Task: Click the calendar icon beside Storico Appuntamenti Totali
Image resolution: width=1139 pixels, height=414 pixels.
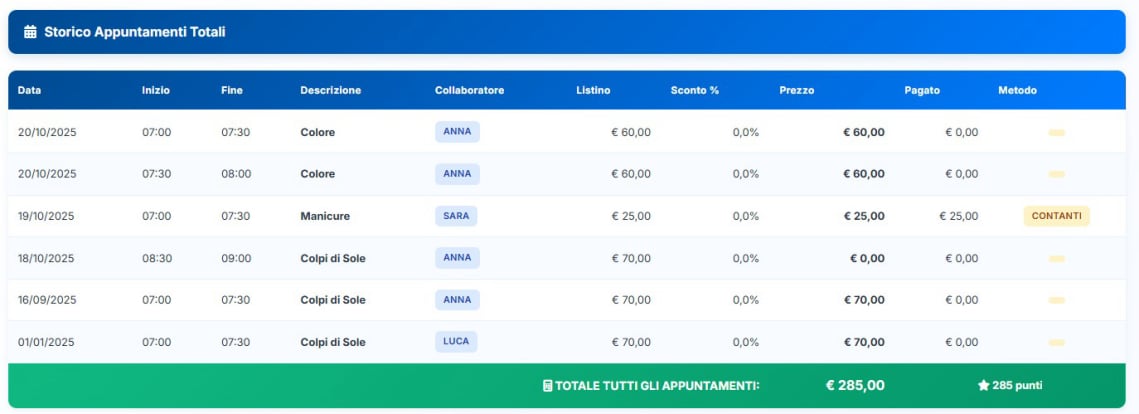Action: (x=30, y=32)
